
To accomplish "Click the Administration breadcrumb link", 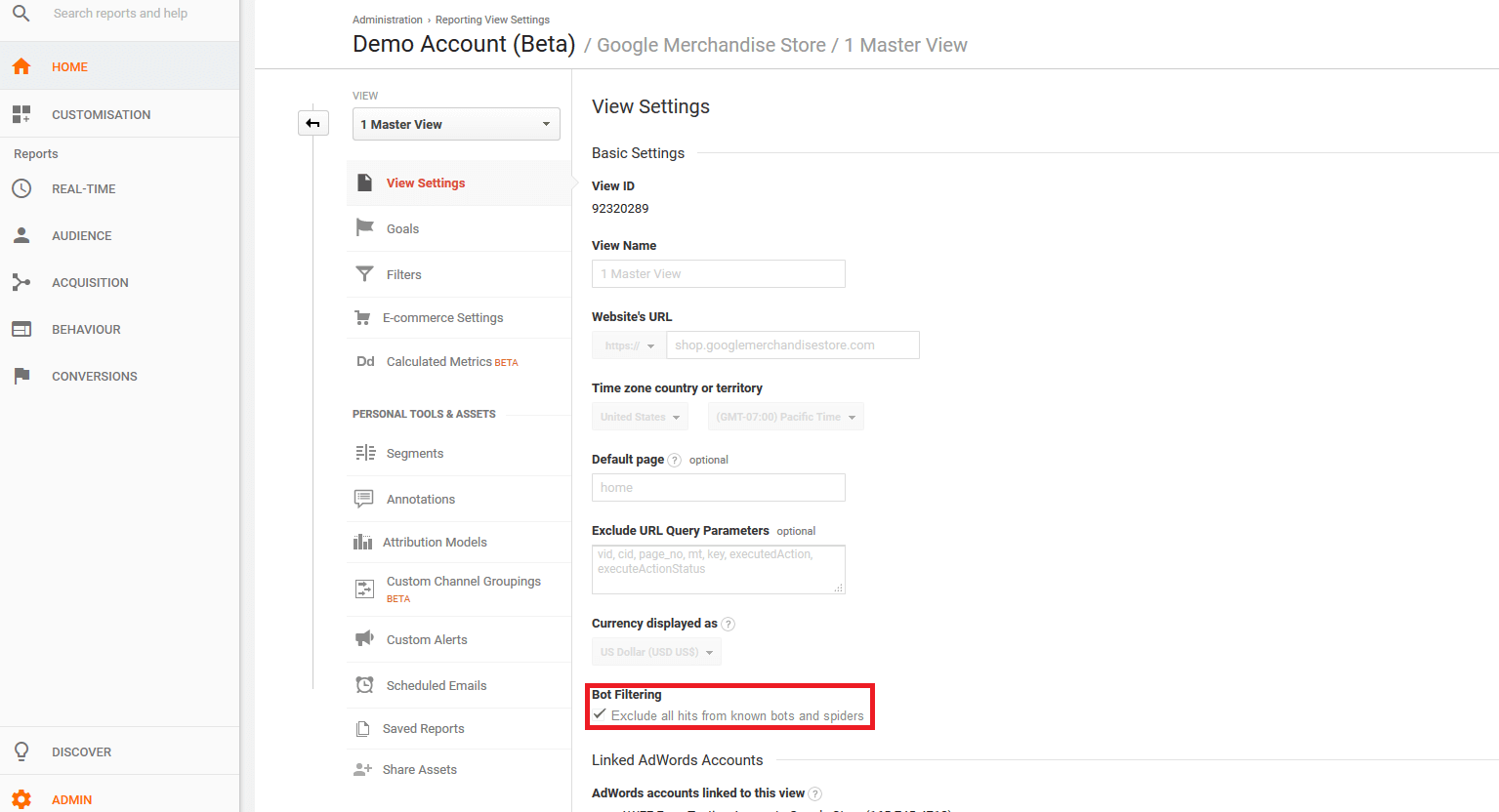I will (x=388, y=20).
